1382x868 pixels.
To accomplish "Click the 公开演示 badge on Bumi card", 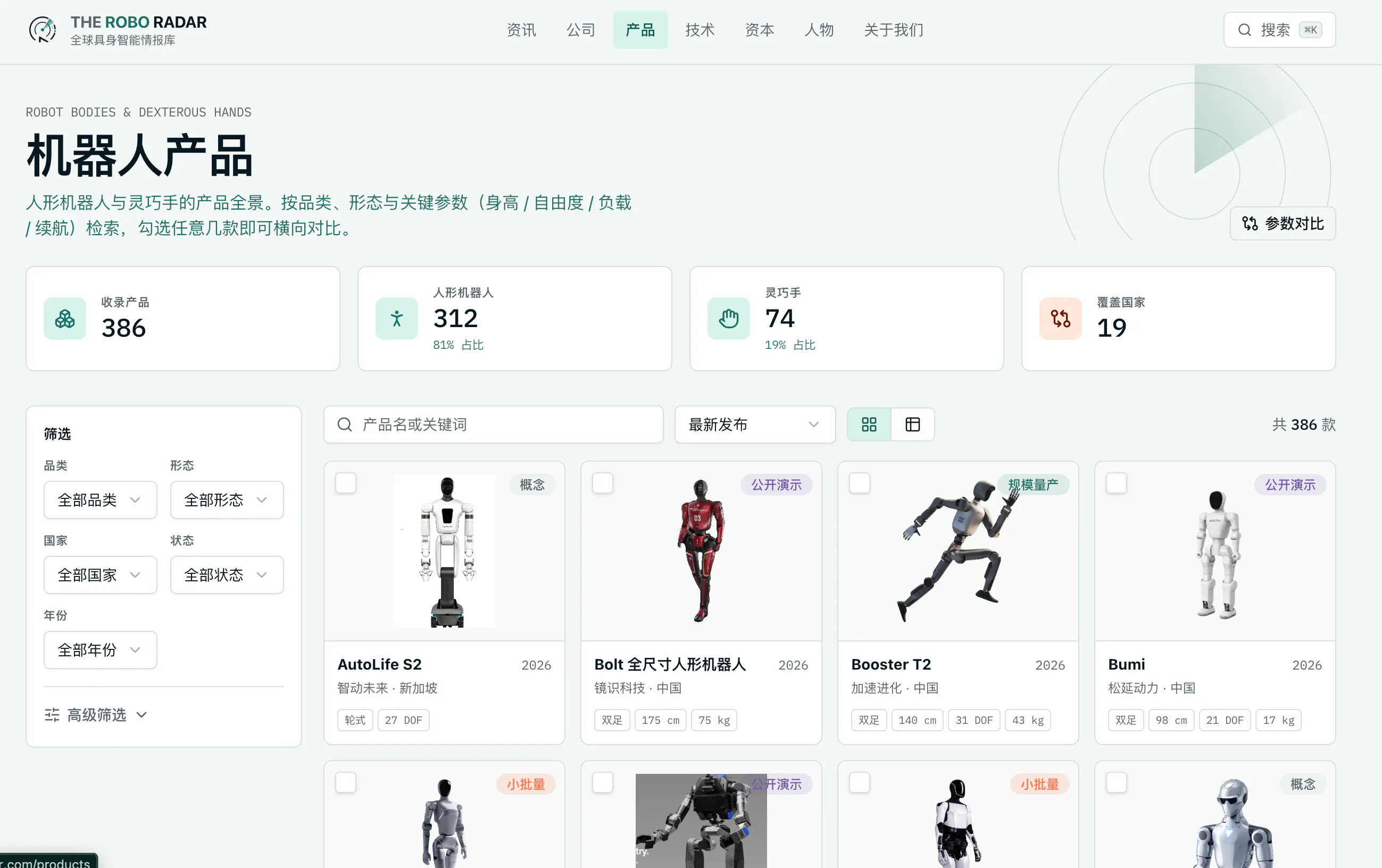I will pyautogui.click(x=1289, y=485).
